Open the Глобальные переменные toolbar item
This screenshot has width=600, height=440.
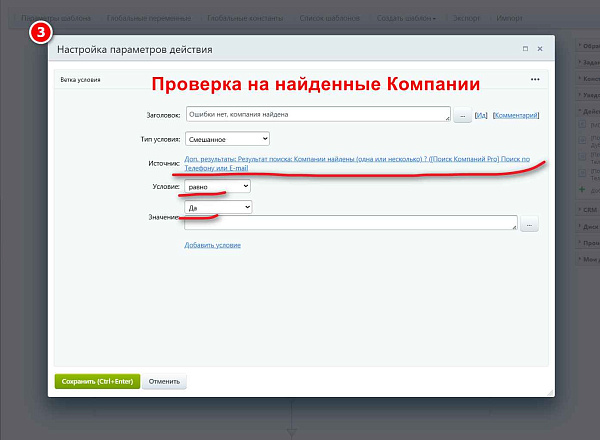(x=149, y=18)
